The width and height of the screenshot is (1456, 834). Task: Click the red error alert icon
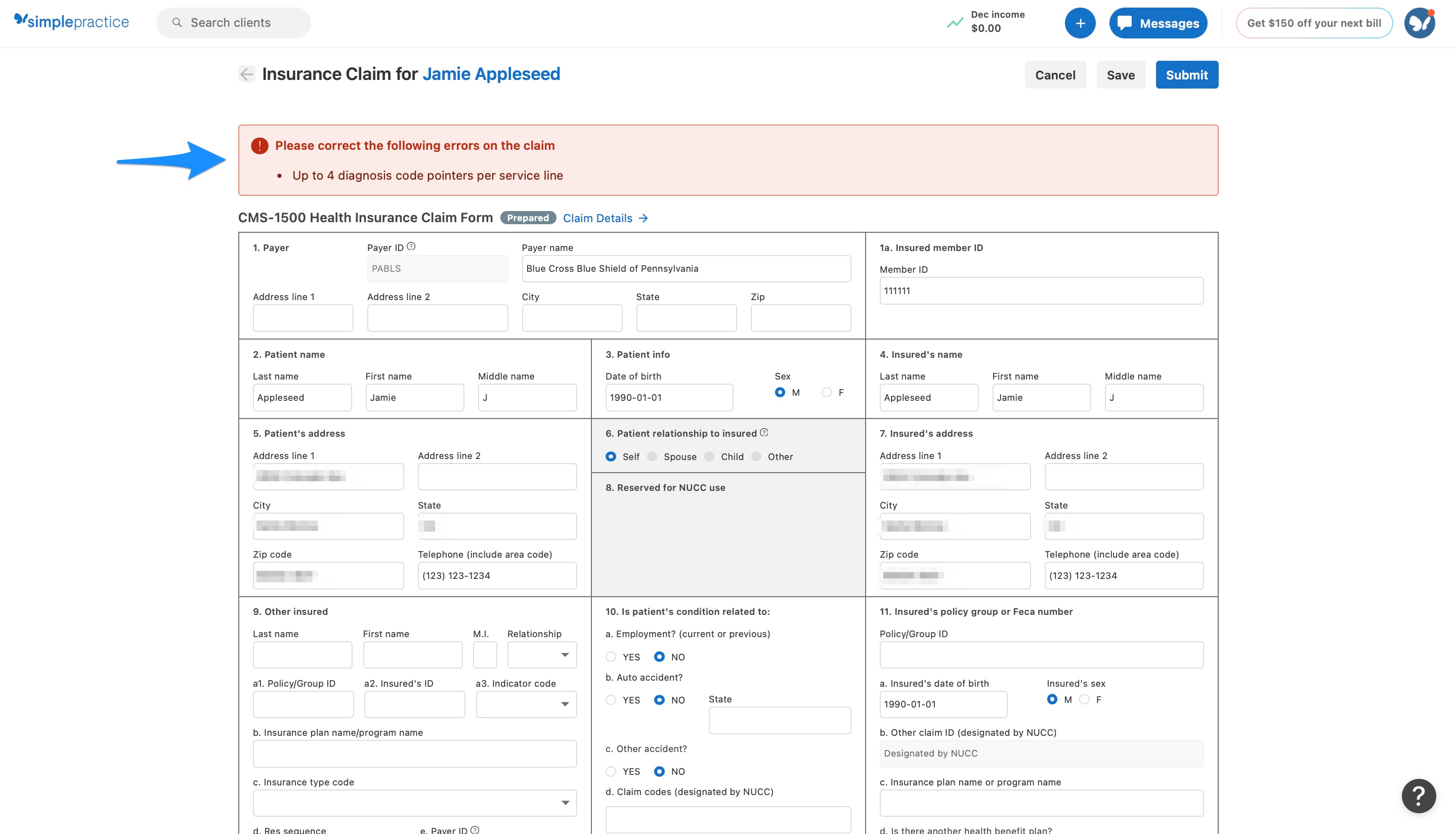point(260,145)
